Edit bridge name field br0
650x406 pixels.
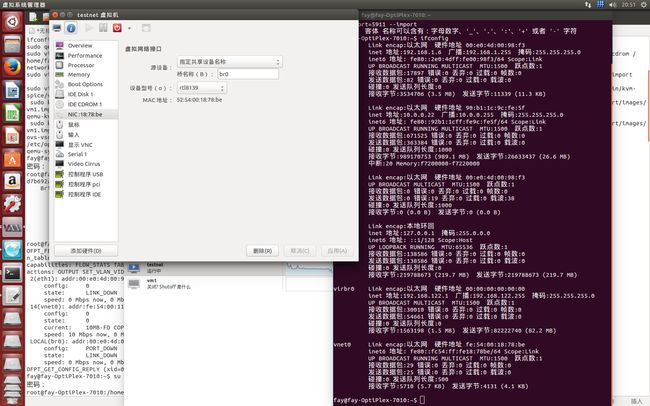[248, 74]
